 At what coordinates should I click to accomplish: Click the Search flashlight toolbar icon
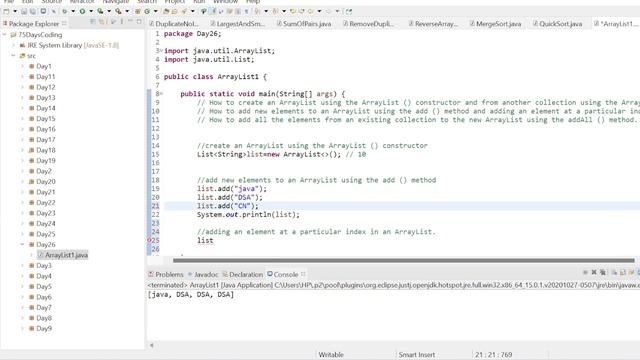coord(184,11)
